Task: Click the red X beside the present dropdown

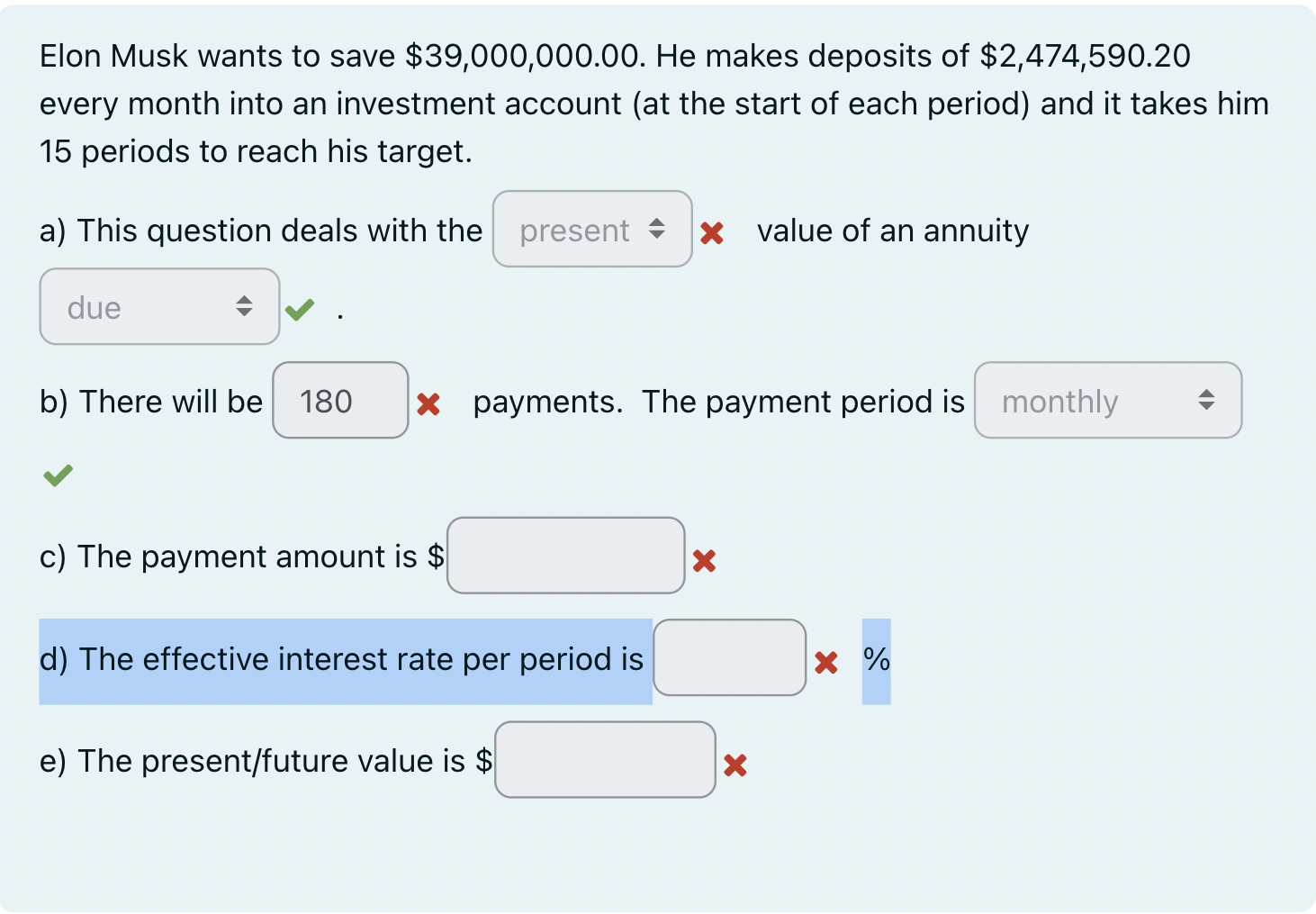Action: tap(711, 233)
